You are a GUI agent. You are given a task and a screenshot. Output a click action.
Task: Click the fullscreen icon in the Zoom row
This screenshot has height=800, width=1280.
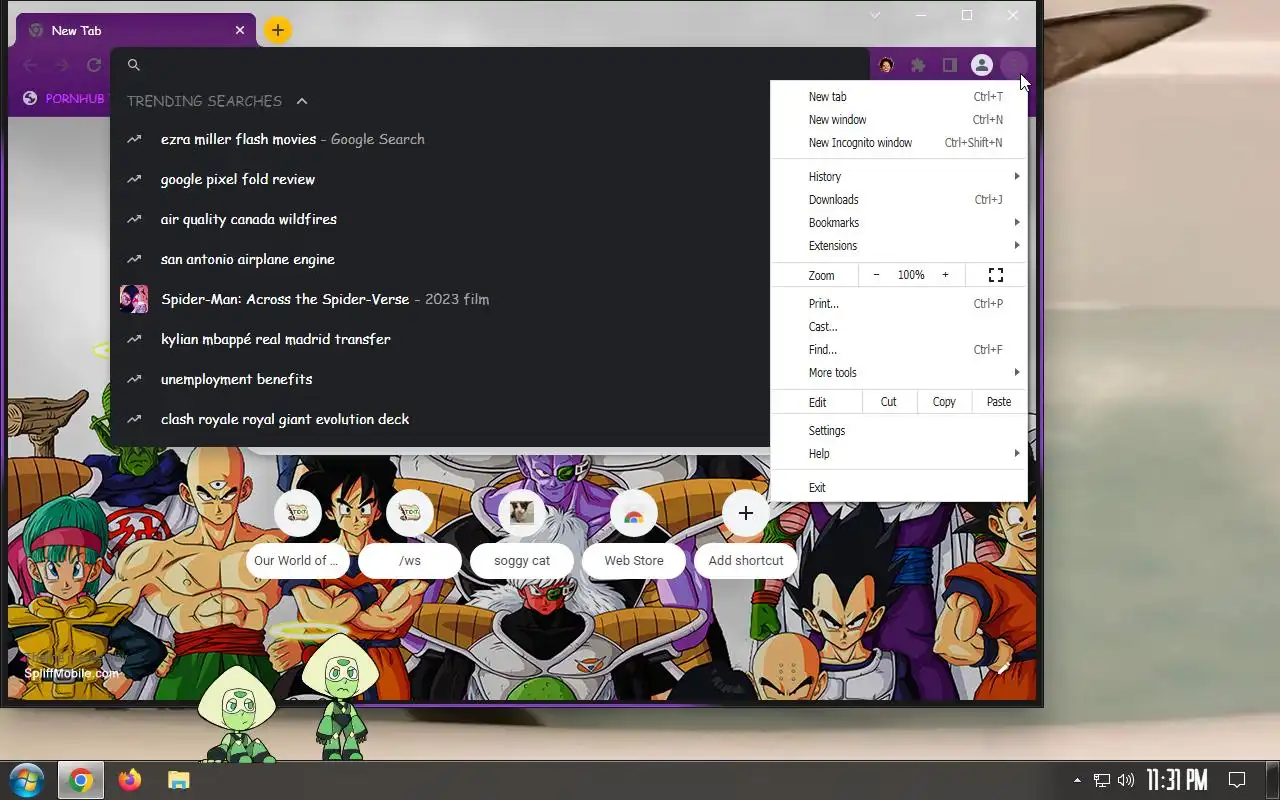(996, 275)
